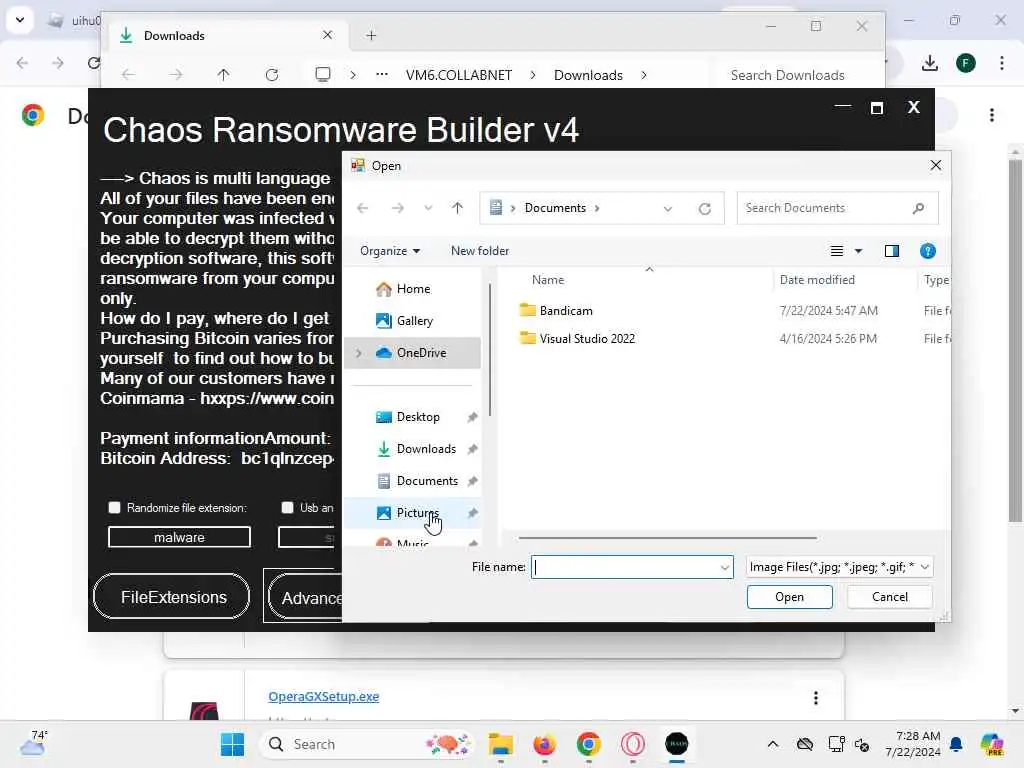
Task: Click New folder in the Open dialog
Action: pyautogui.click(x=480, y=251)
